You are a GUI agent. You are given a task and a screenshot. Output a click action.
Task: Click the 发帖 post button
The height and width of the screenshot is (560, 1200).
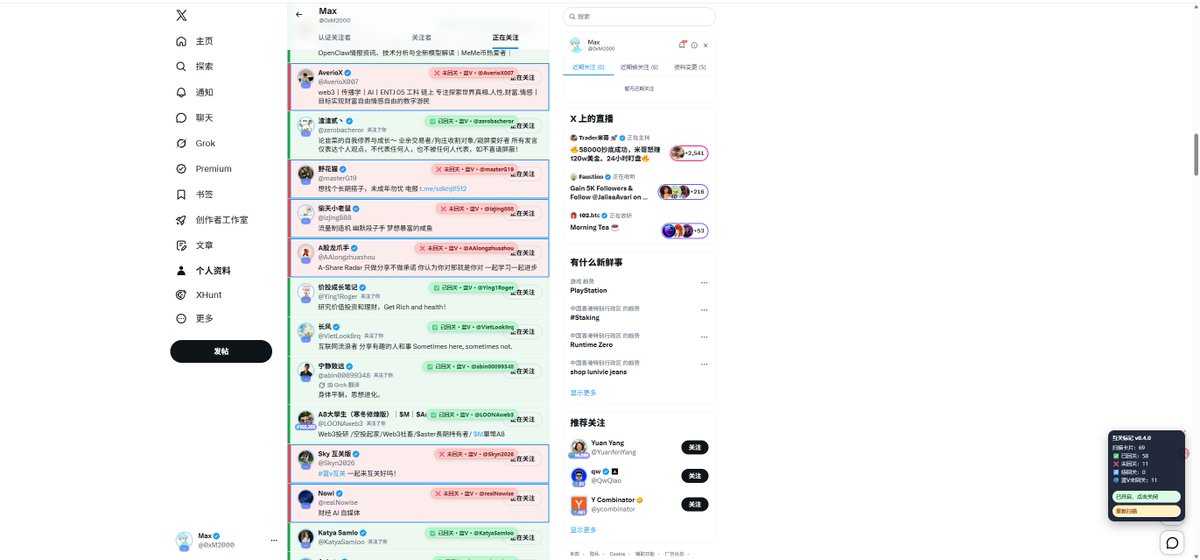[221, 351]
